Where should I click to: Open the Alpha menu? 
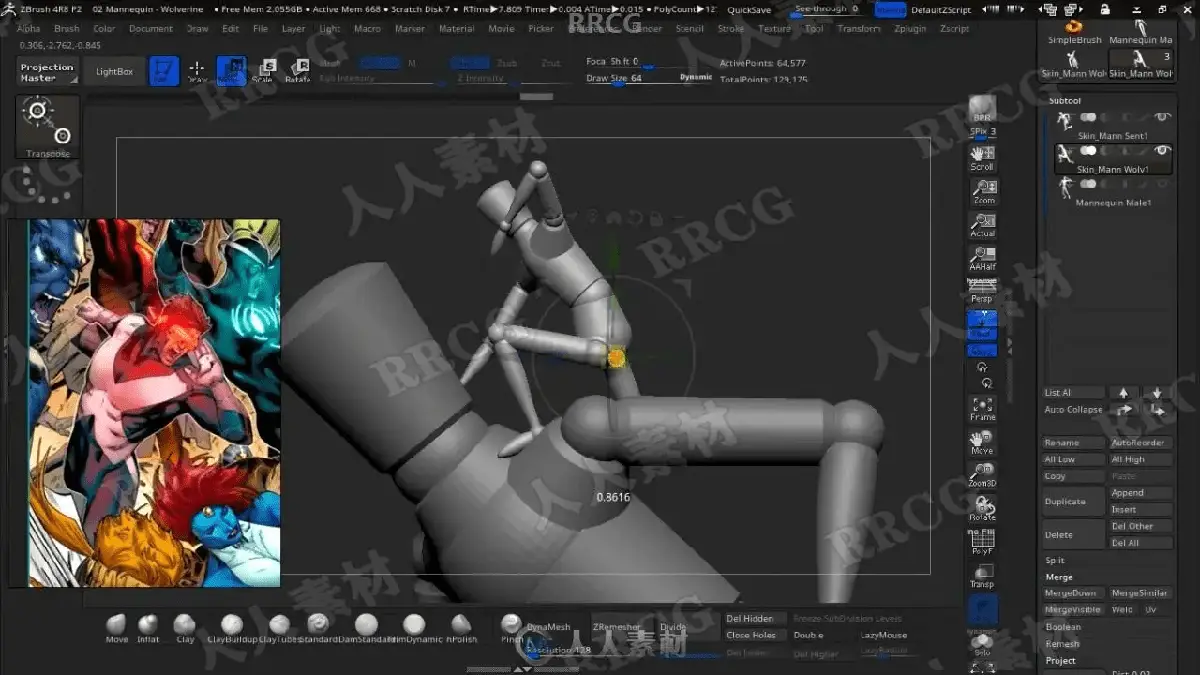point(29,29)
